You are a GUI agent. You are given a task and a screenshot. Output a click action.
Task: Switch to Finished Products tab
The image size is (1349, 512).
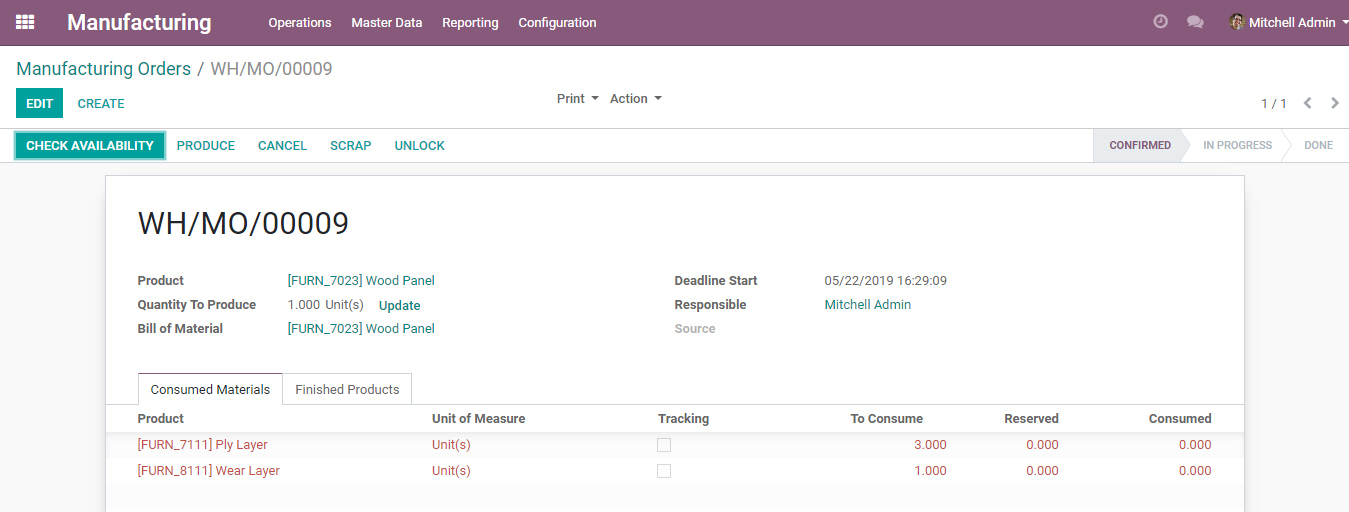click(347, 389)
